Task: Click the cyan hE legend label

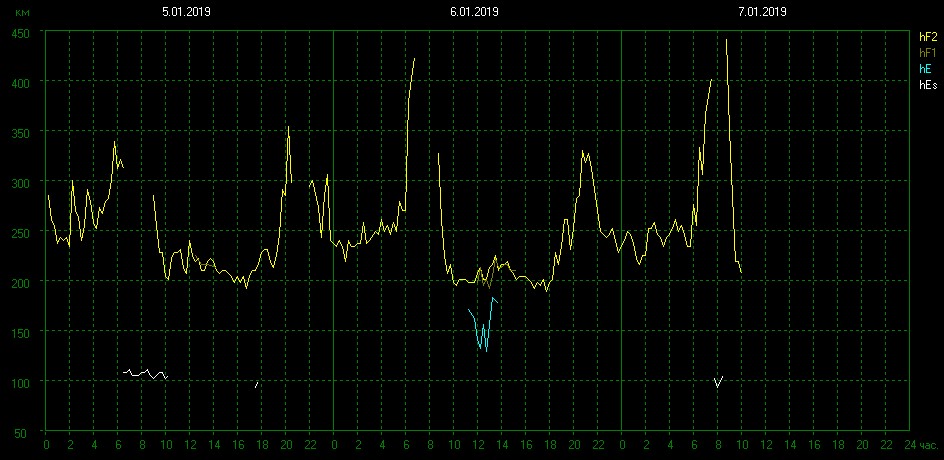Action: click(x=925, y=69)
